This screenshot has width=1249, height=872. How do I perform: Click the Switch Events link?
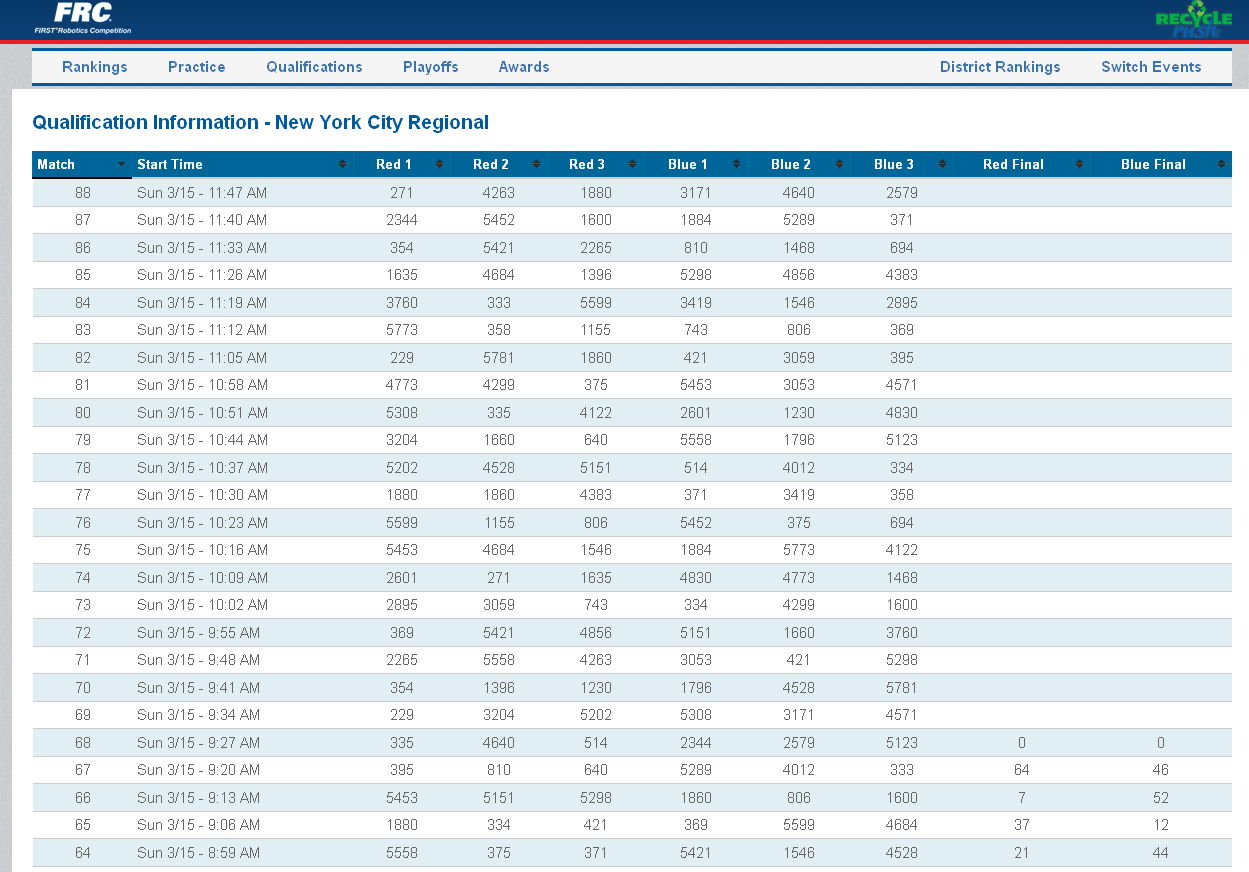coord(1151,67)
